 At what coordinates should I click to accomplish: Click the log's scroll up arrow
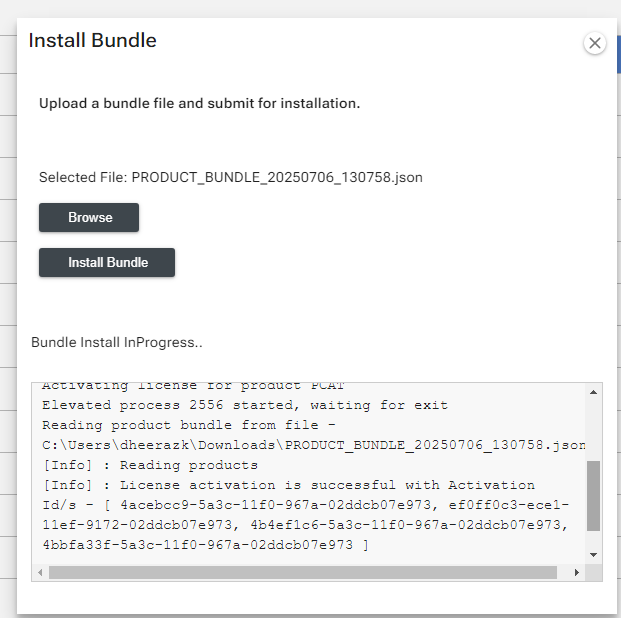tap(593, 391)
